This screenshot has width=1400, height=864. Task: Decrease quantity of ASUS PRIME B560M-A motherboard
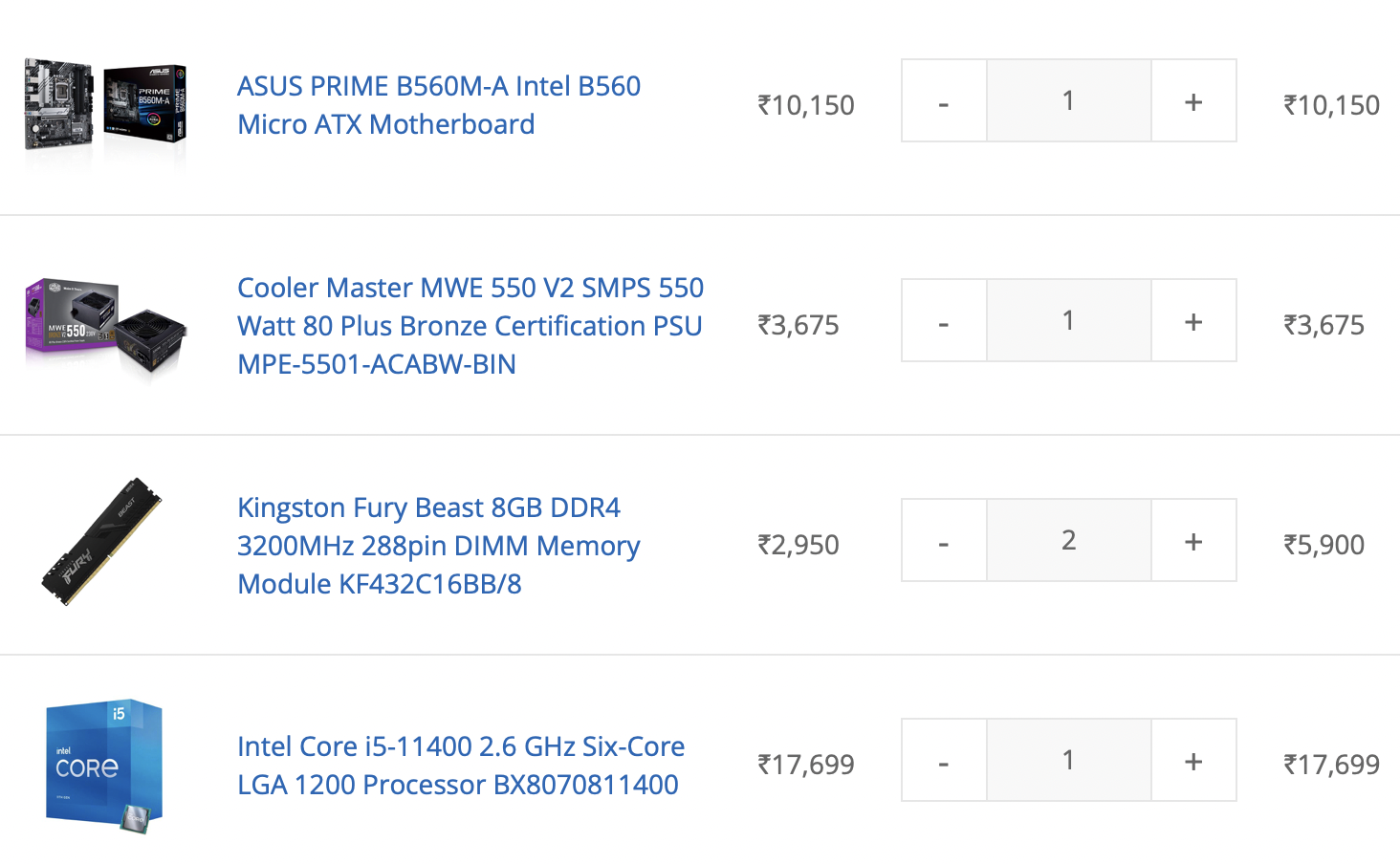coord(944,101)
